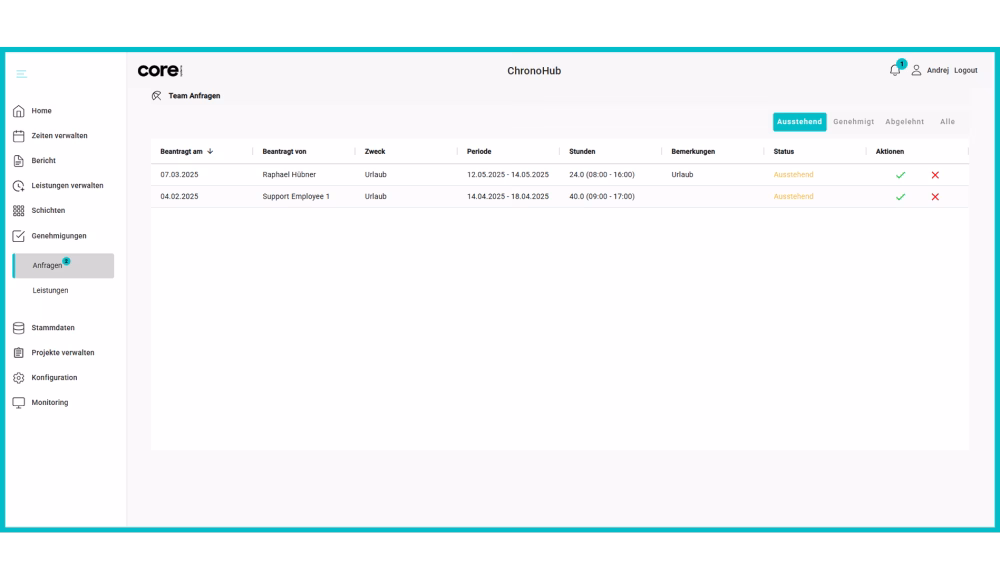
Task: Click the Logout link
Action: coord(965,71)
